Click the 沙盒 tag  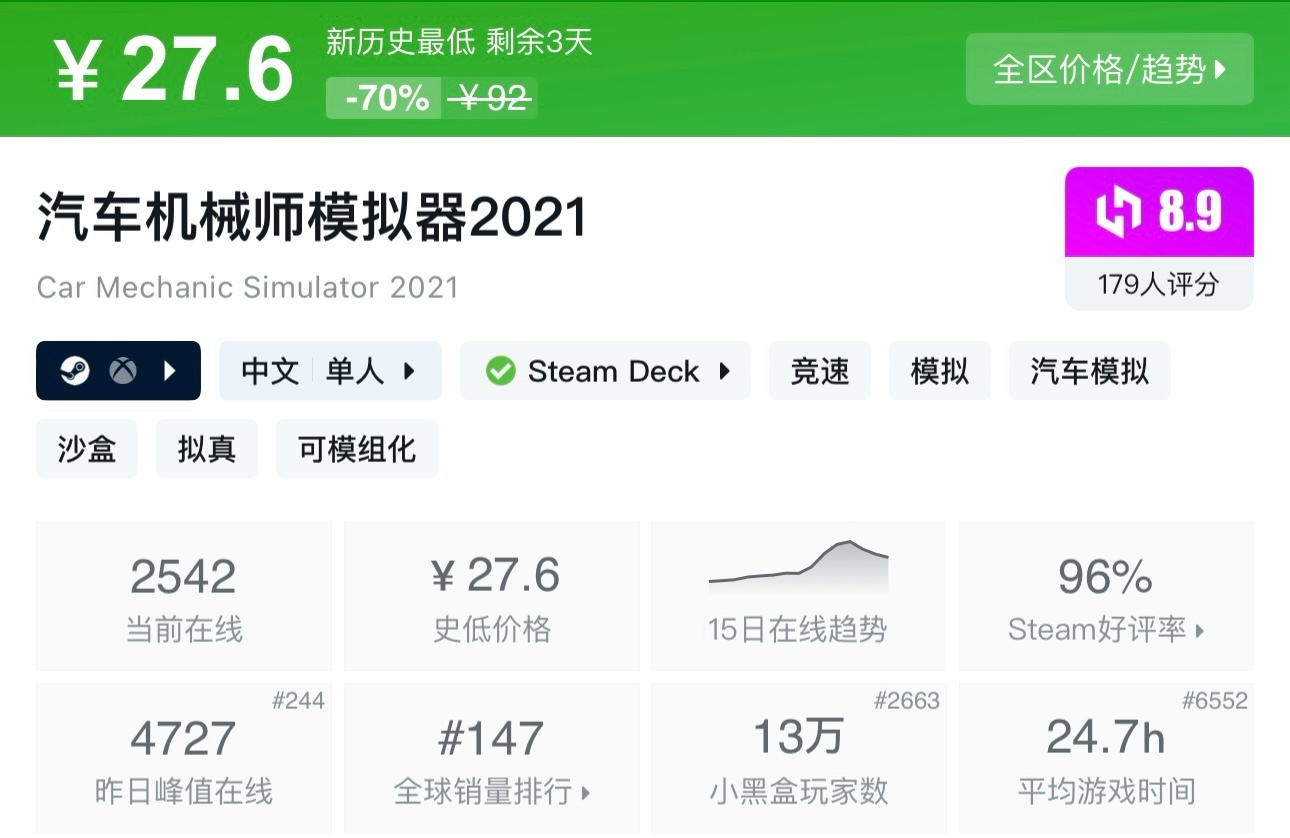tap(86, 448)
